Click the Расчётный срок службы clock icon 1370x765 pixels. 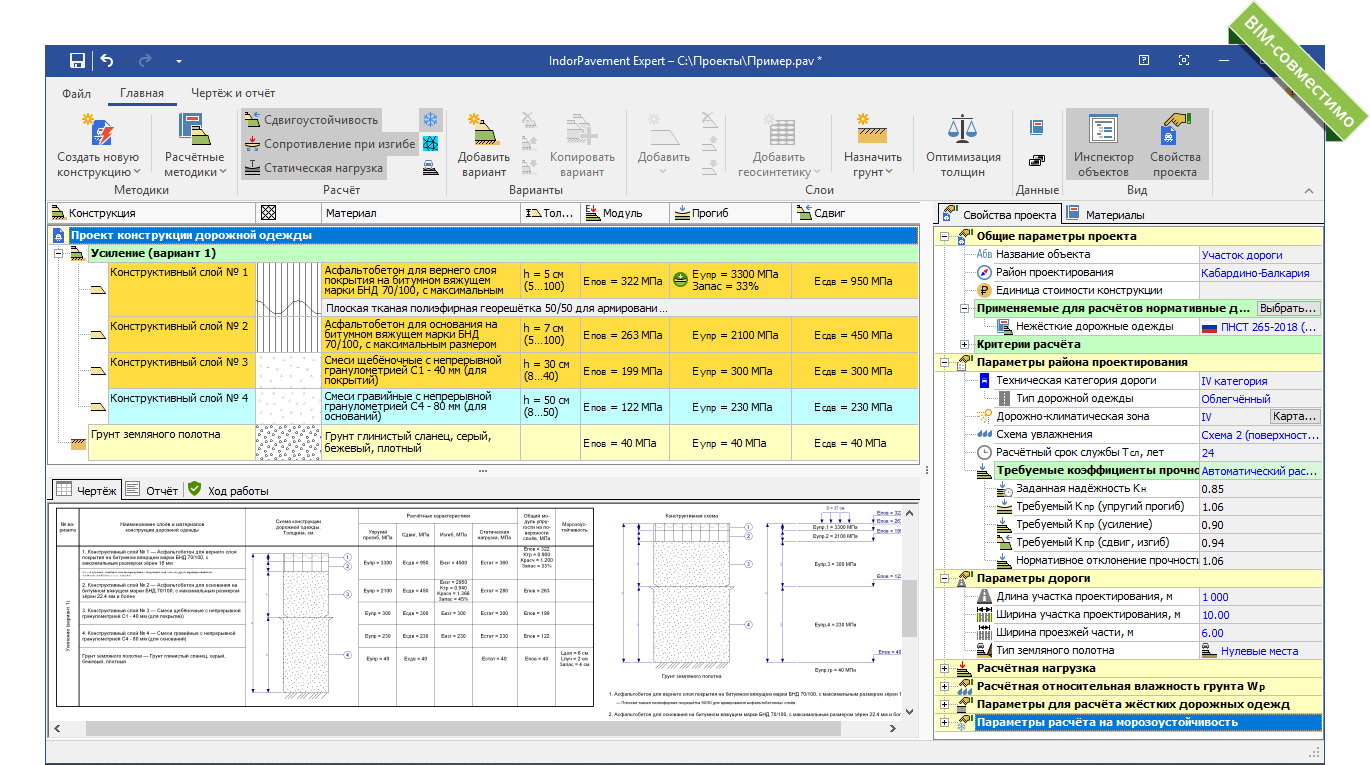tap(984, 452)
